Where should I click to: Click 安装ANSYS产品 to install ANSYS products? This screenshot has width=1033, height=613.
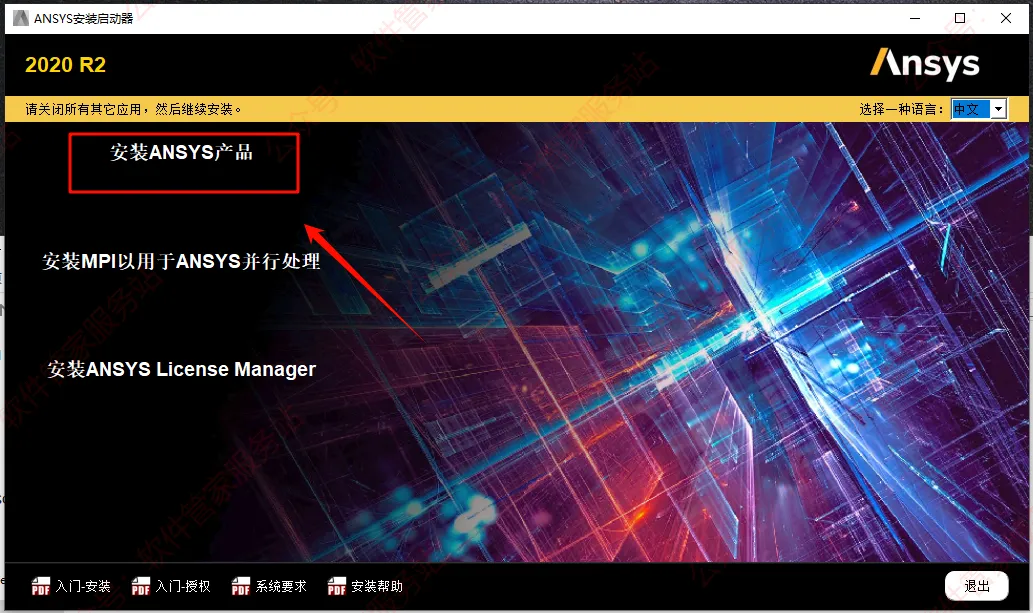[181, 152]
